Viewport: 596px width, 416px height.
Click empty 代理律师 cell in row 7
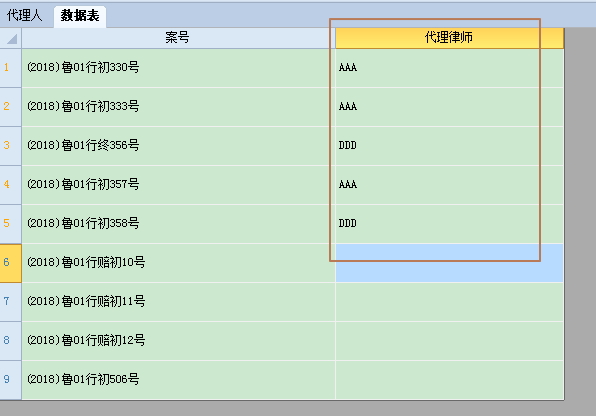(x=449, y=302)
